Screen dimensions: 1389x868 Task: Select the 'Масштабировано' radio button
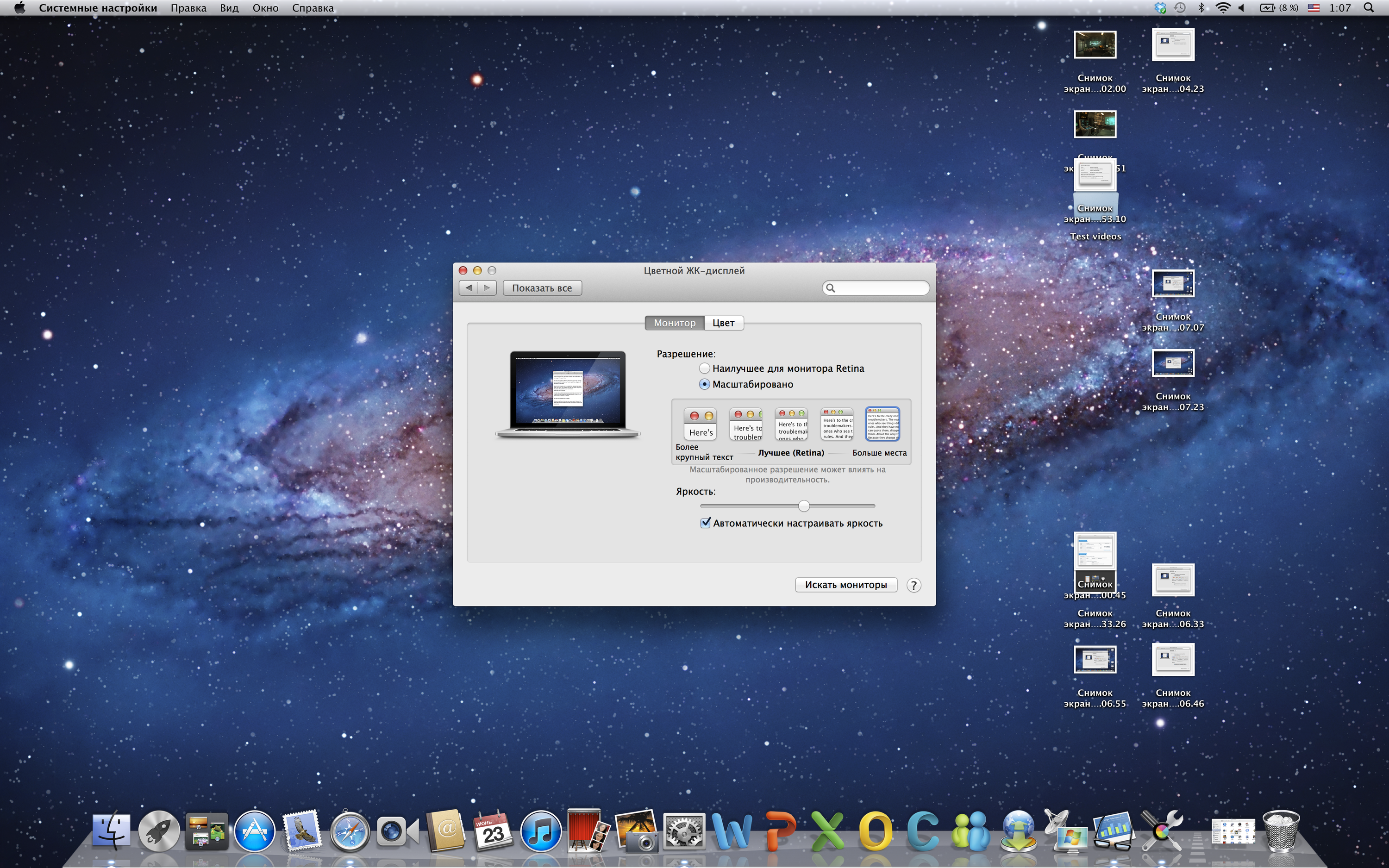point(705,385)
